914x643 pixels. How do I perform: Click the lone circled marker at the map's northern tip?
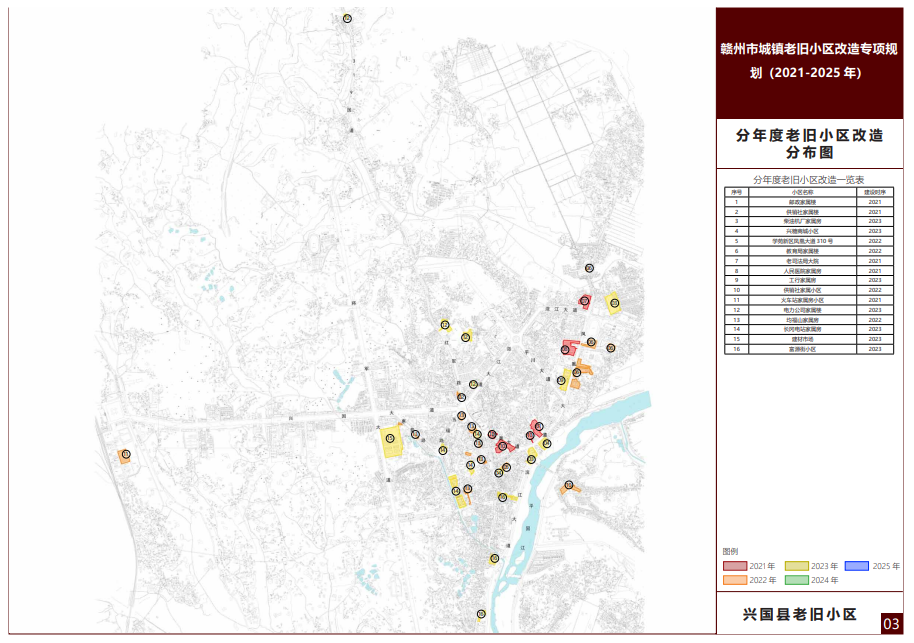(347, 19)
